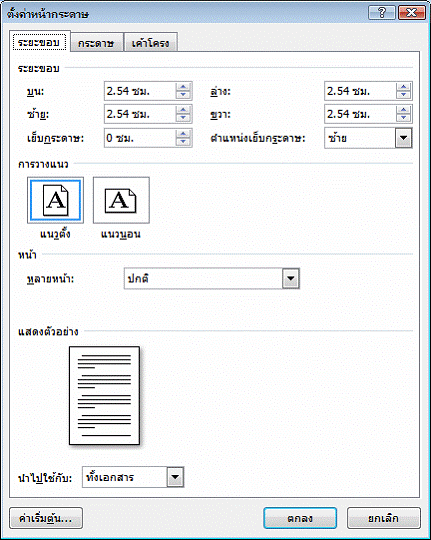Confirm with the ตกลง button
This screenshot has height=540, width=431.
click(300, 518)
